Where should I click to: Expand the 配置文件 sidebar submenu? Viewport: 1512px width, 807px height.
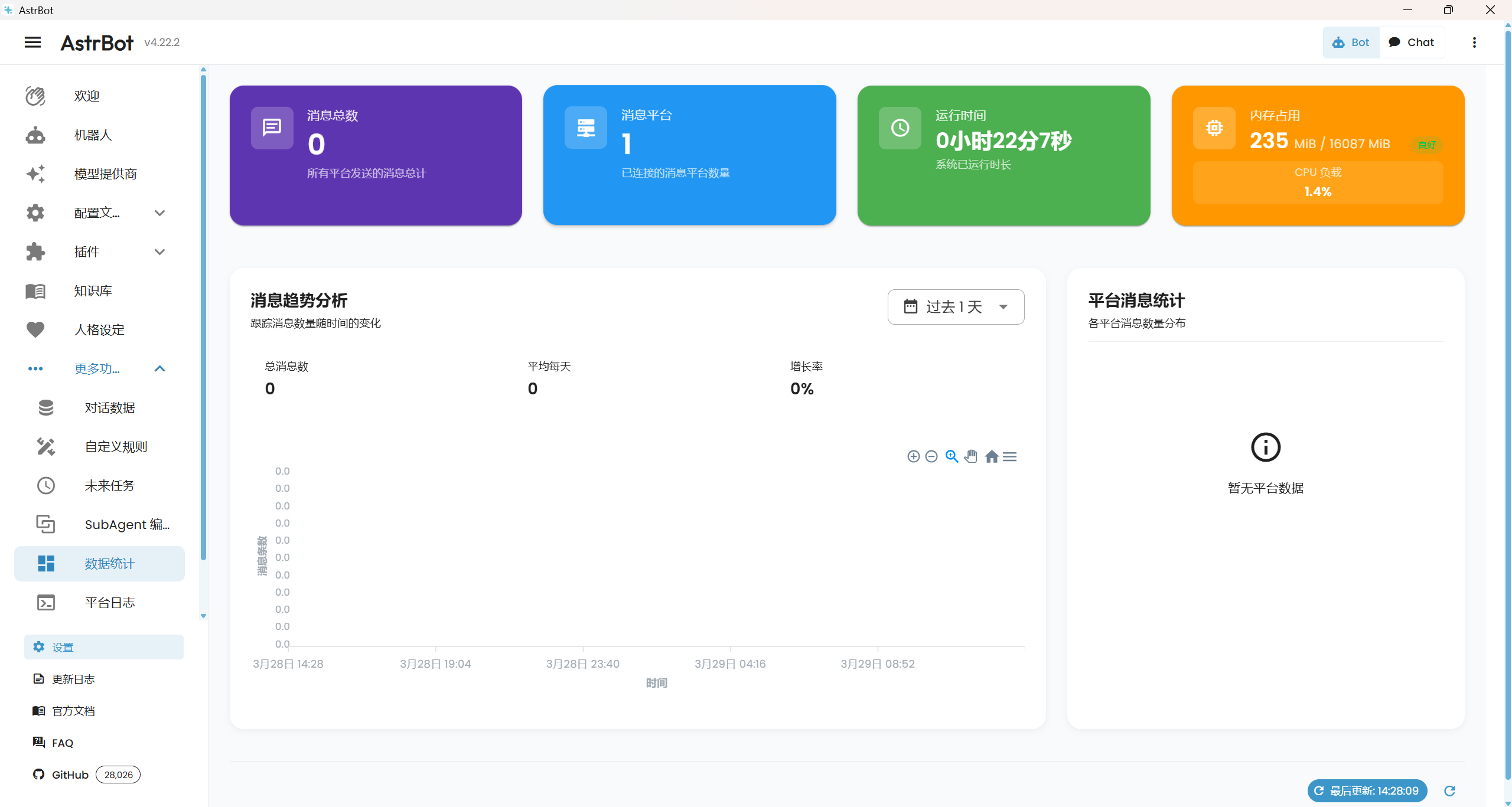[x=97, y=213]
